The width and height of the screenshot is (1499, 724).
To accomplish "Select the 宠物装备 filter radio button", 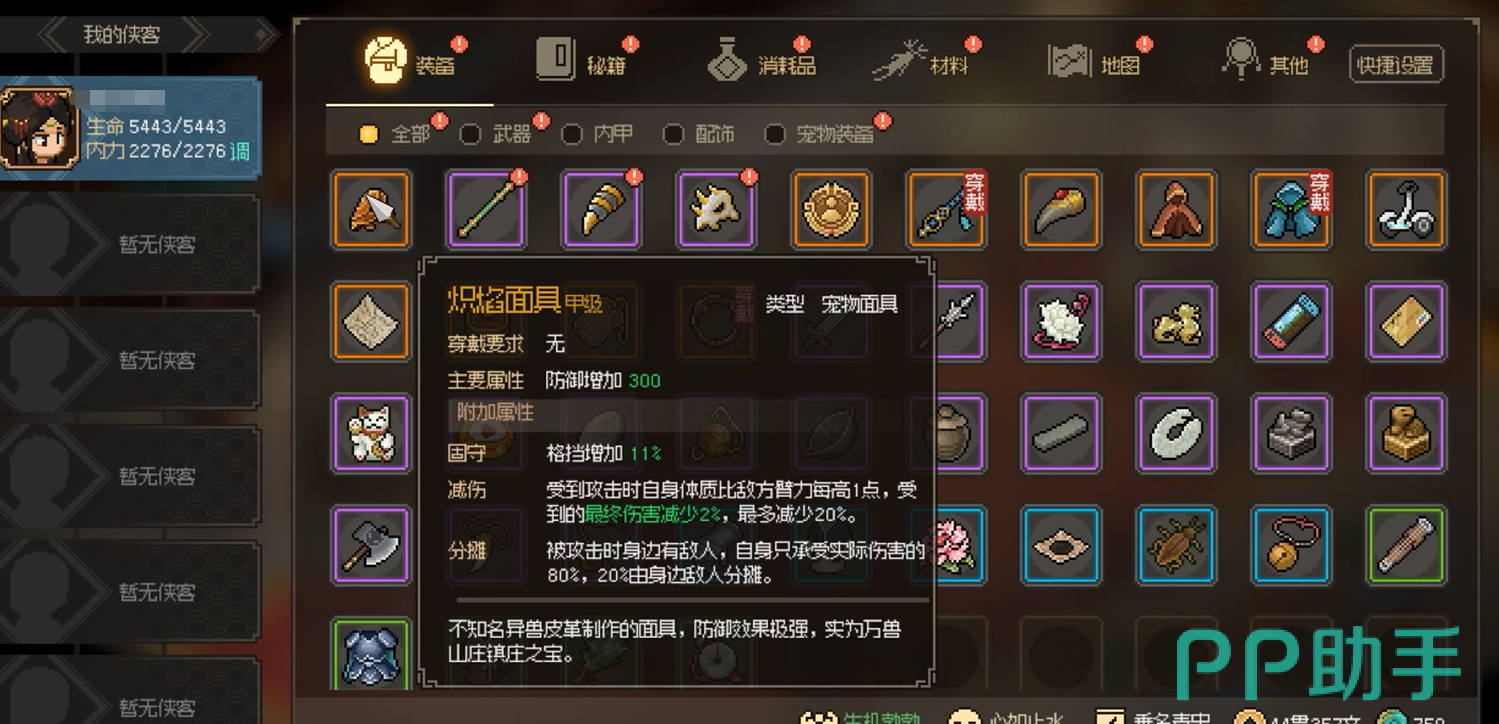I will click(x=775, y=134).
